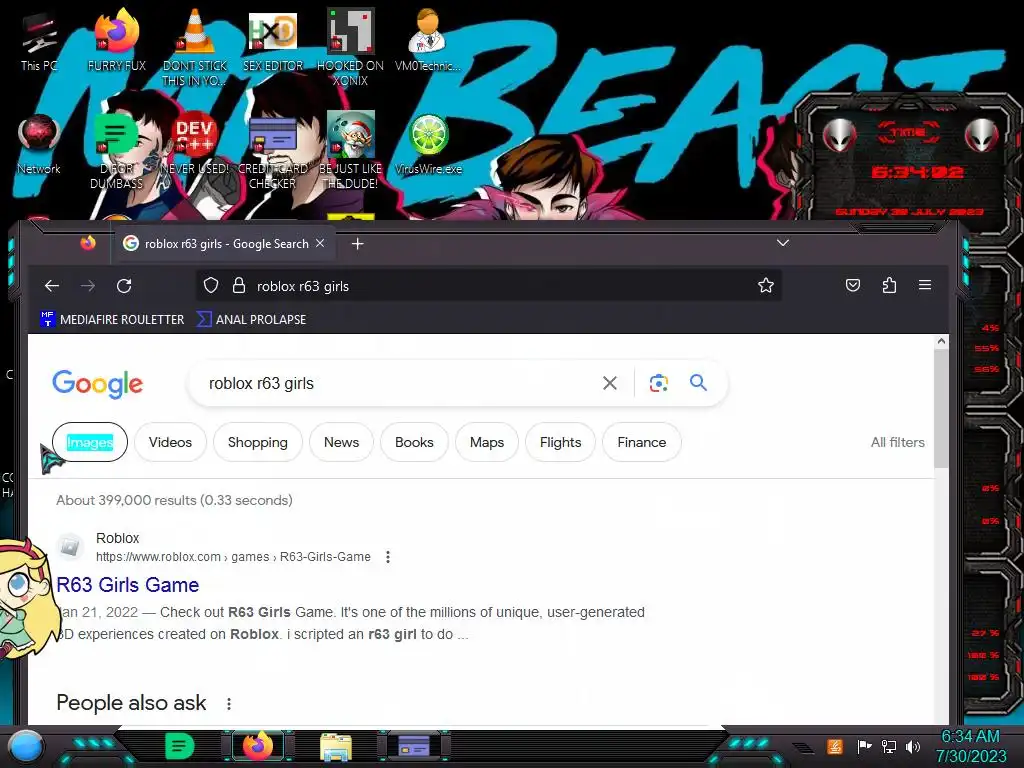Open the Firefox taskbar button
Viewport: 1024px width, 768px height.
(258, 746)
